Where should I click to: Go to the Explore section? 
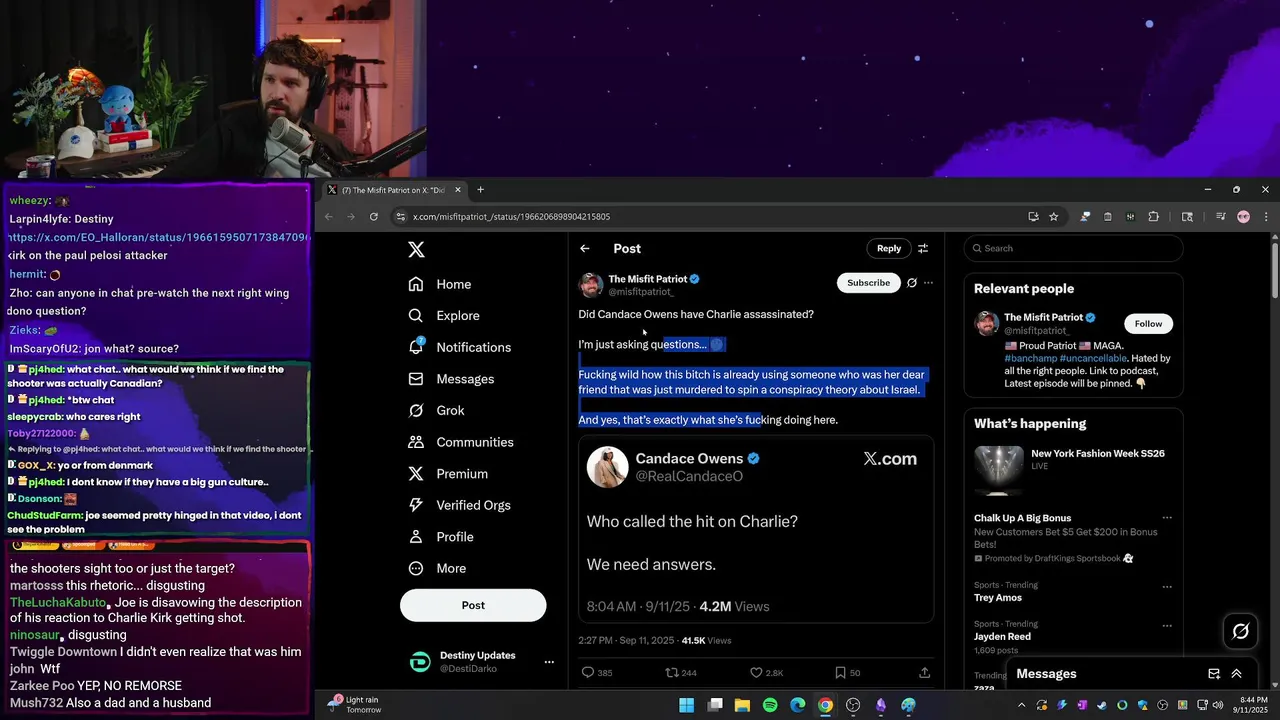[444, 315]
